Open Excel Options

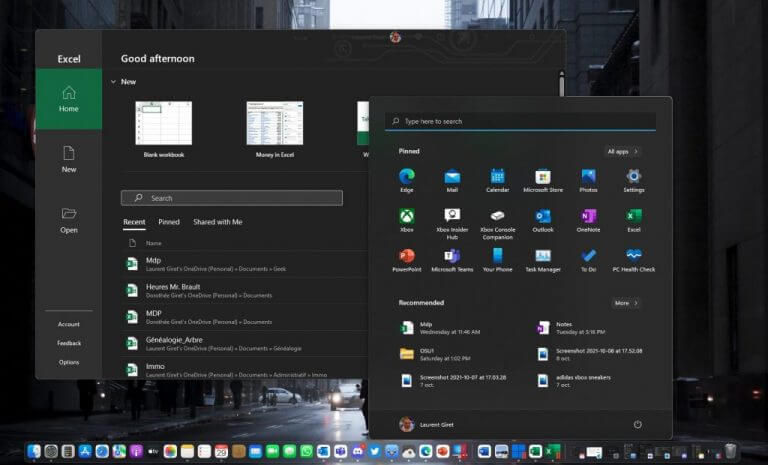[x=69, y=362]
